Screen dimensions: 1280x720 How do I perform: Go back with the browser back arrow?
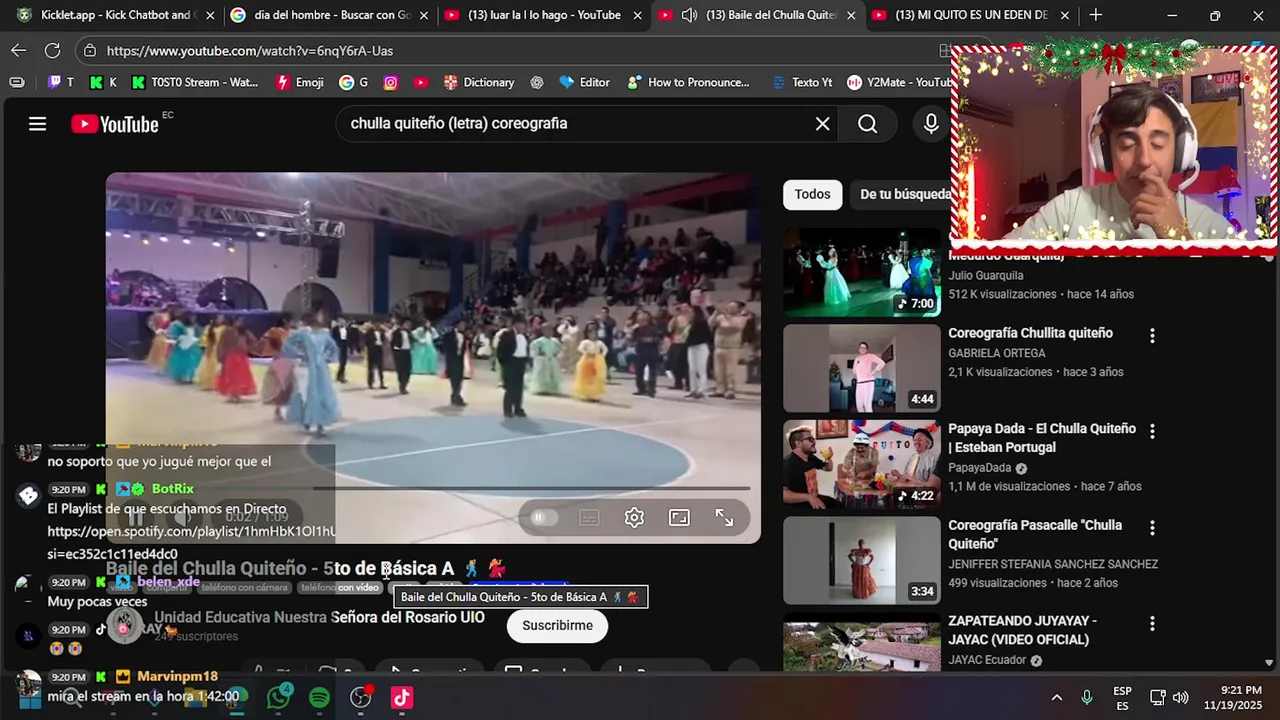click(x=19, y=50)
